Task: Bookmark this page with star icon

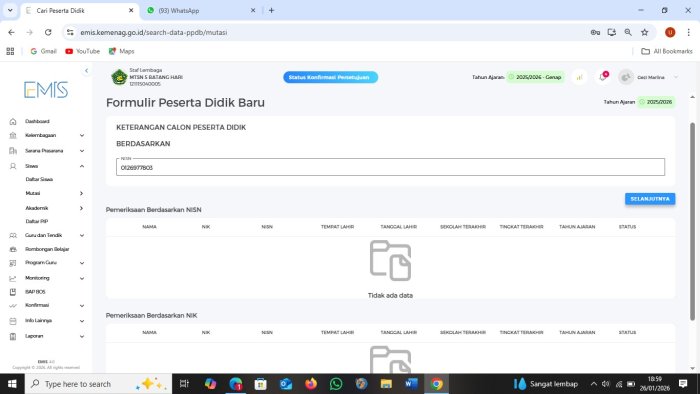Action: pyautogui.click(x=644, y=32)
